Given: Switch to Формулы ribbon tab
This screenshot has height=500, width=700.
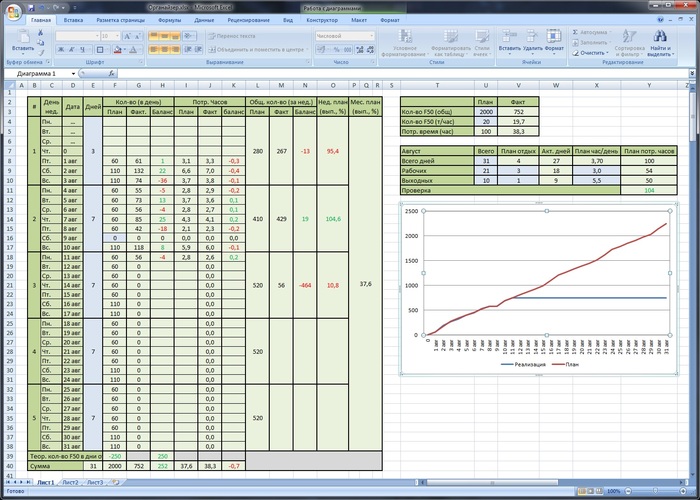Looking at the screenshot, I should click(x=170, y=20).
